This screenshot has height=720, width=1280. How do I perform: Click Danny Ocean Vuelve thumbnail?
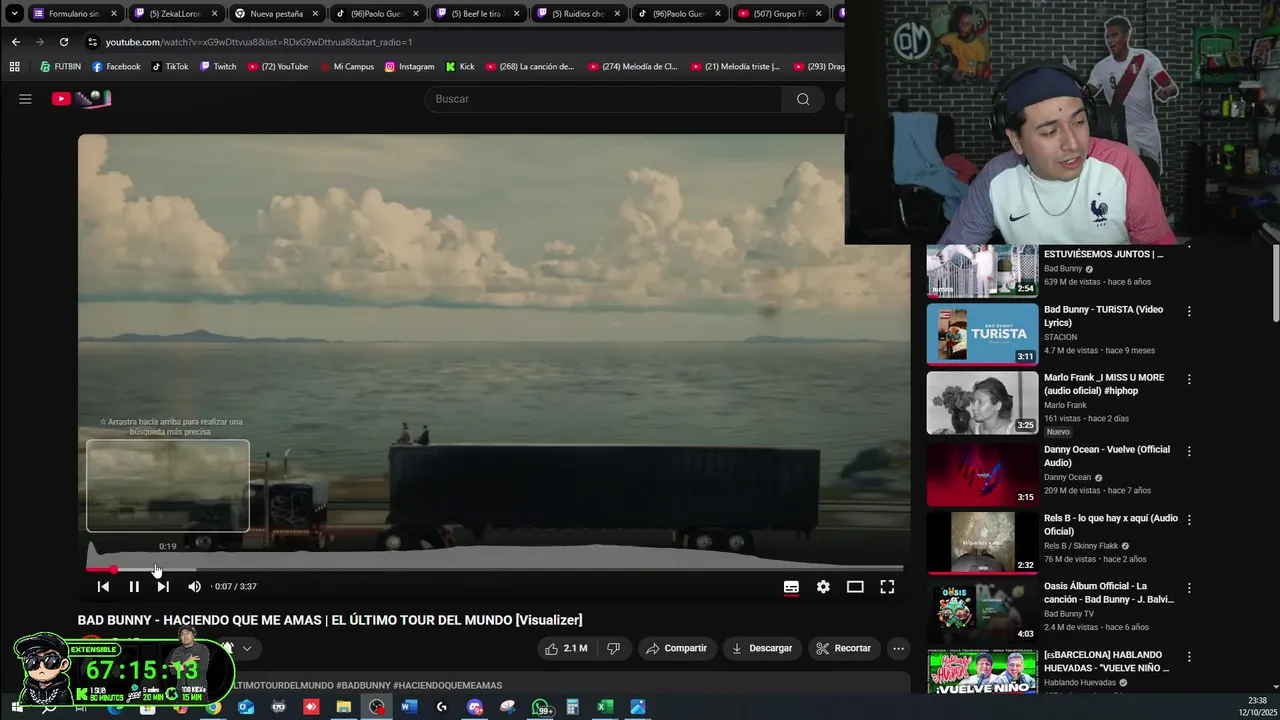[982, 474]
